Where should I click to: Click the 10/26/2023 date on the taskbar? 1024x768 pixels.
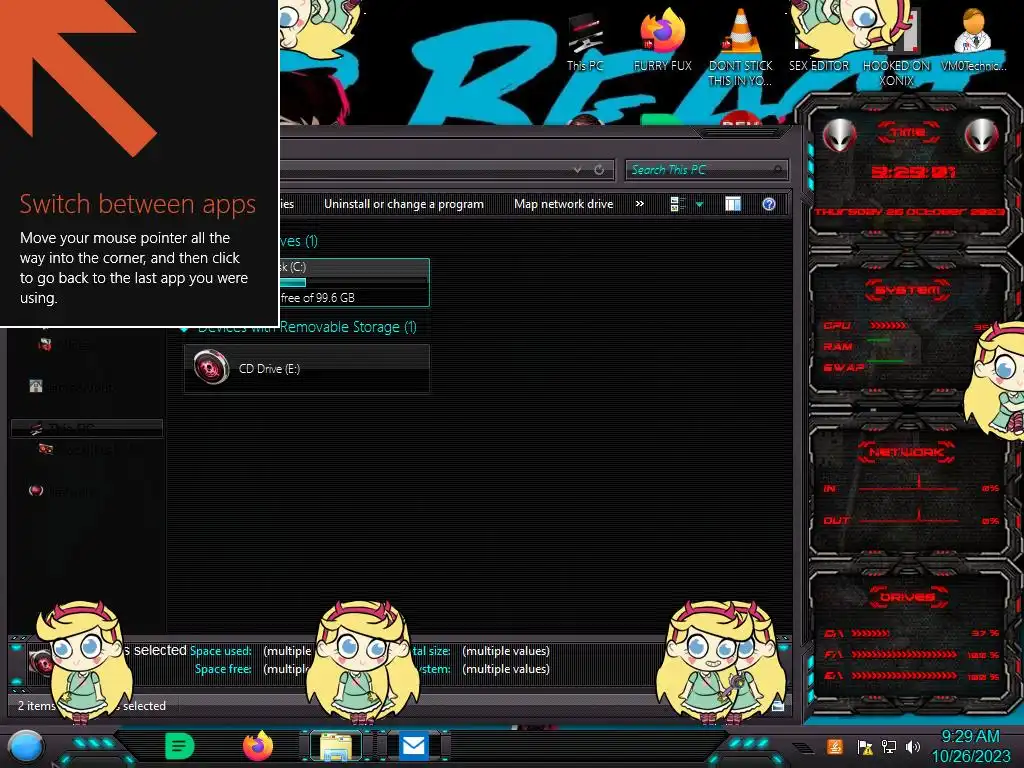pyautogui.click(x=970, y=757)
